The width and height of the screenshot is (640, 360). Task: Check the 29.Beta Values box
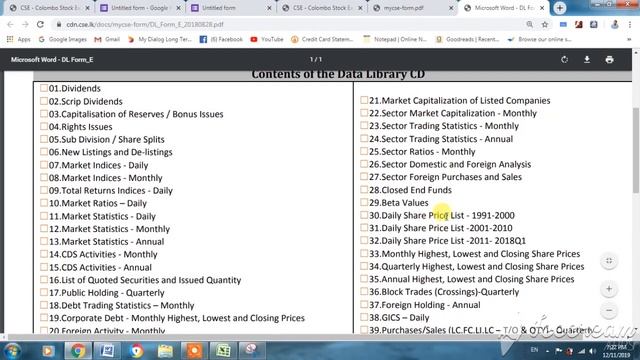pos(364,202)
